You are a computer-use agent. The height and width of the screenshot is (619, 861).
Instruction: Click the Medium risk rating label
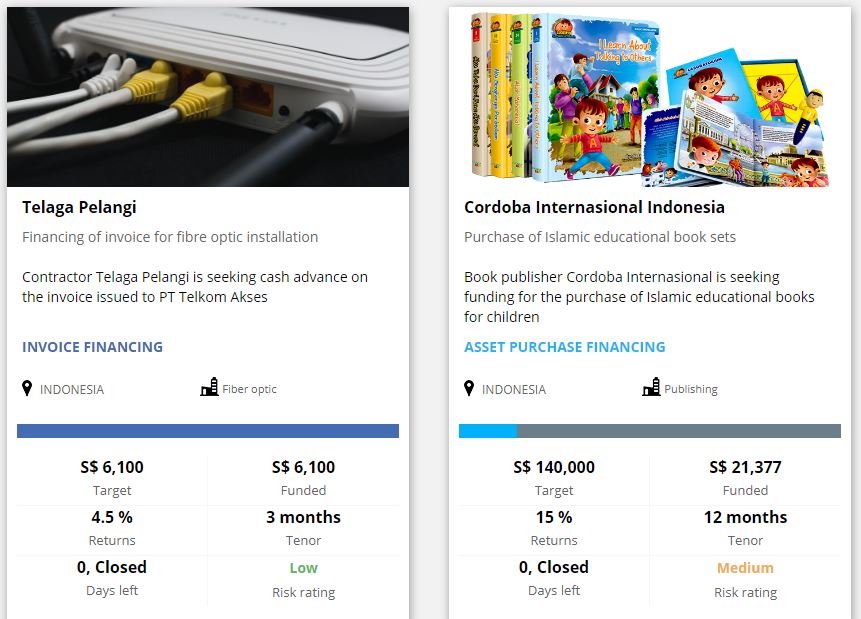coord(745,568)
